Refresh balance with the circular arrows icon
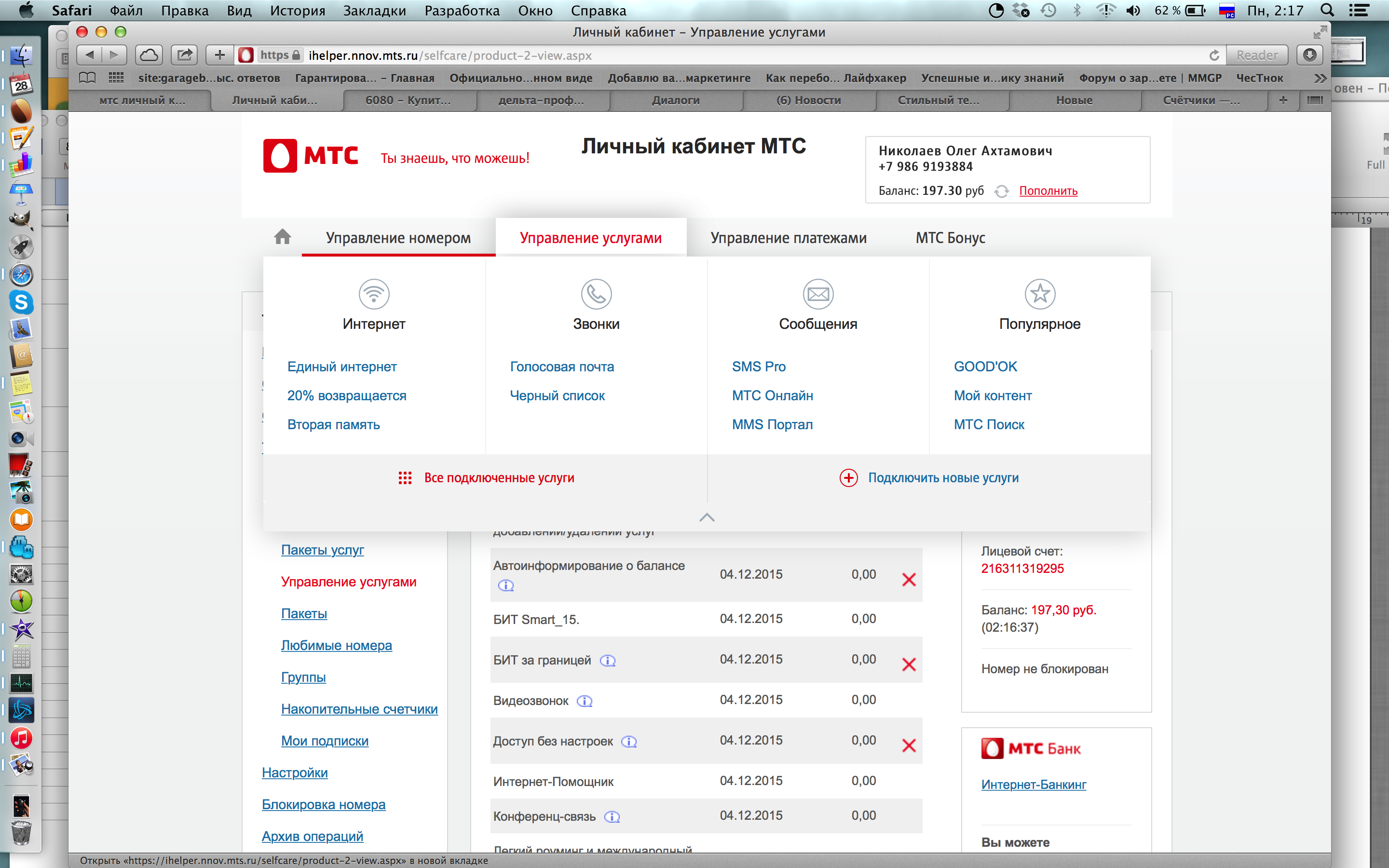Image resolution: width=1389 pixels, height=868 pixels. [1002, 191]
